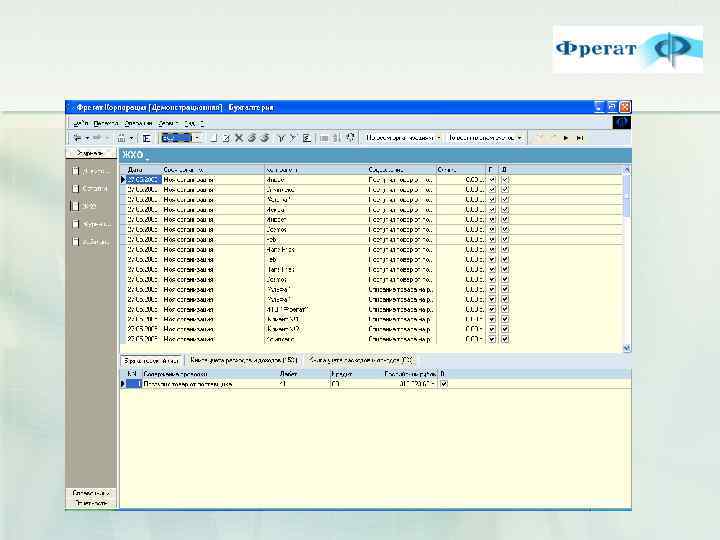Viewport: 720px width, 540px height.
Task: Click the play-style next record arrow
Action: tap(566, 138)
